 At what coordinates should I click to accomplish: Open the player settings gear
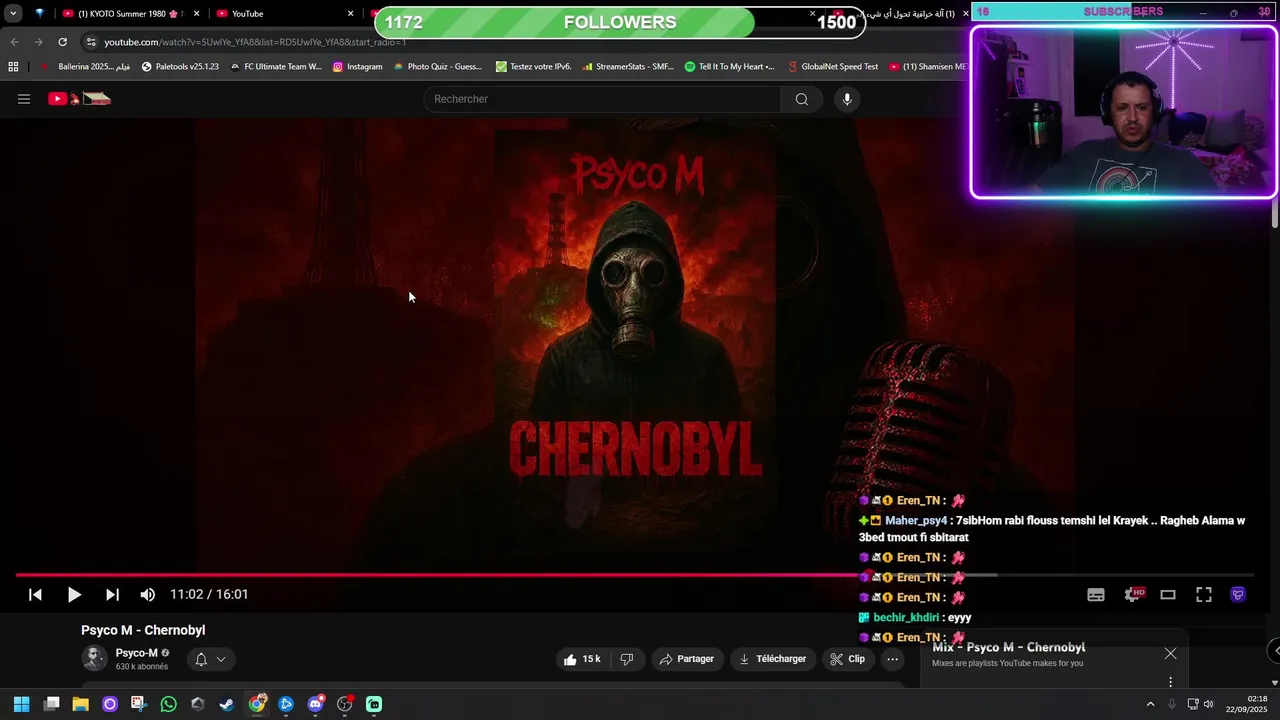pyautogui.click(x=1132, y=594)
